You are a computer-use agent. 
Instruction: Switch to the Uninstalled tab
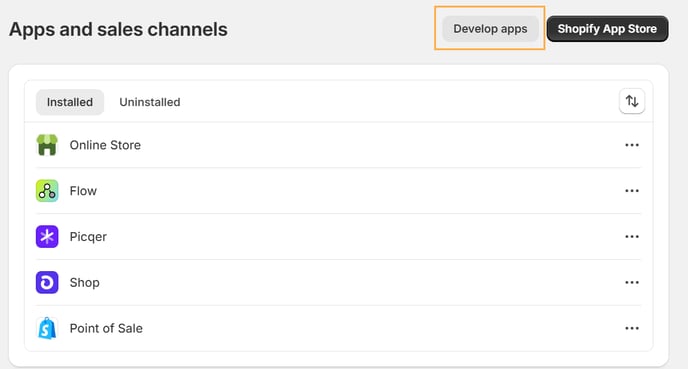point(150,102)
